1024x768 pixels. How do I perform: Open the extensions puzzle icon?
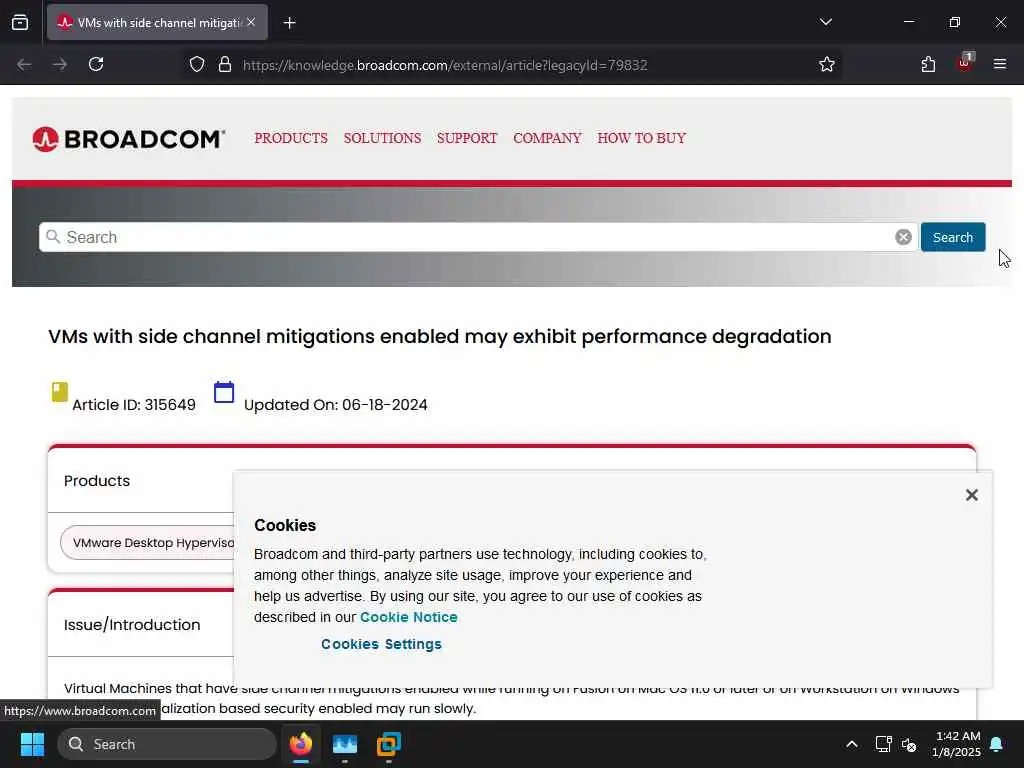point(928,65)
